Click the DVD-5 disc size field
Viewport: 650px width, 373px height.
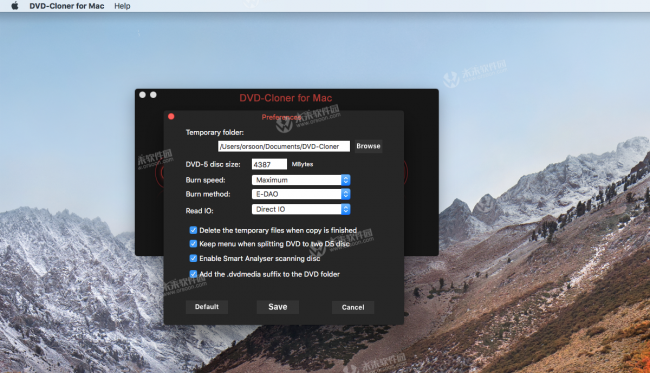(x=269, y=164)
